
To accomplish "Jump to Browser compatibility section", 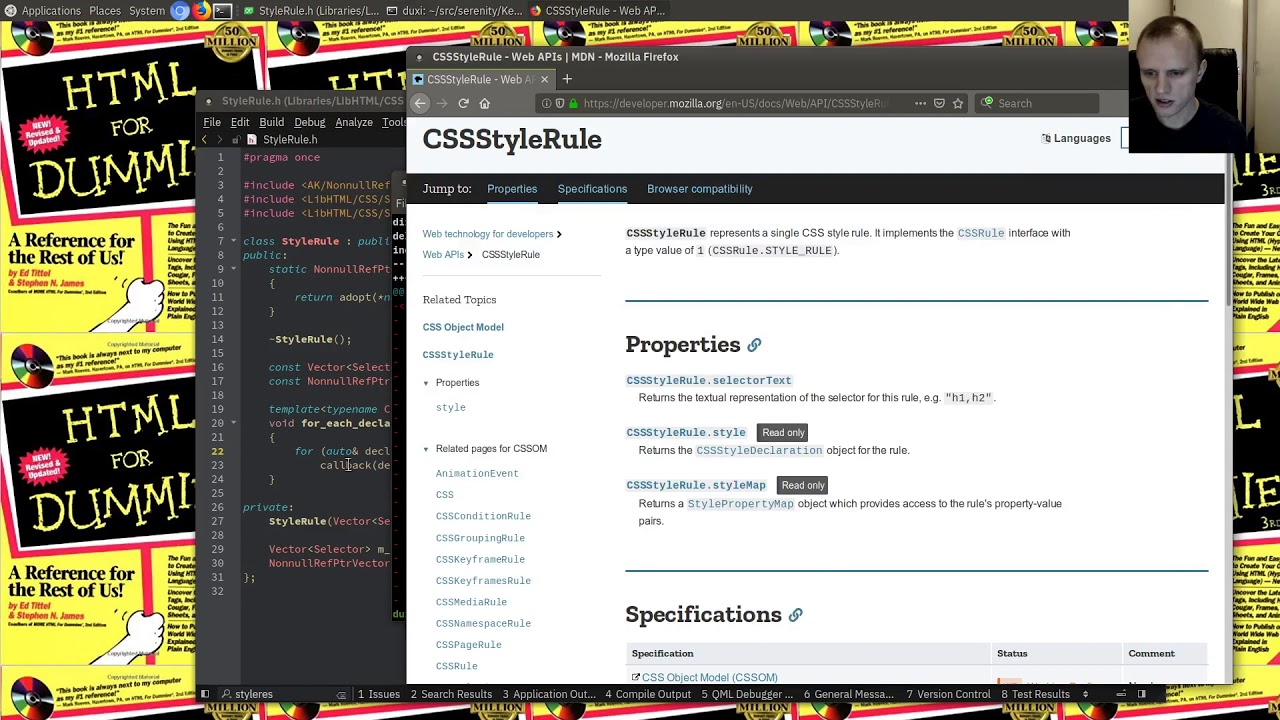I will click(699, 189).
